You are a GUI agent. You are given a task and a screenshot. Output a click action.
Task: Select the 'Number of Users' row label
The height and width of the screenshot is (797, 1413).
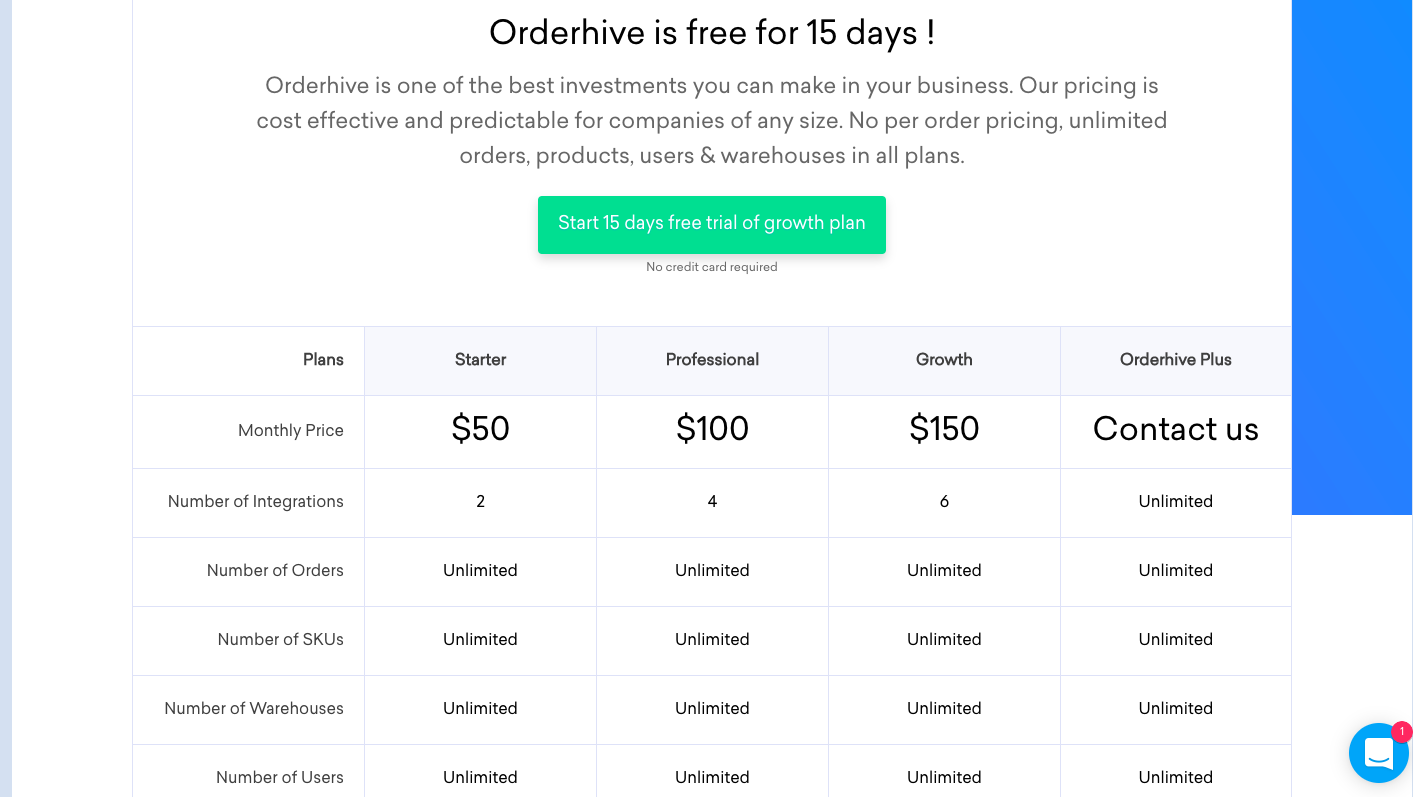pyautogui.click(x=281, y=777)
